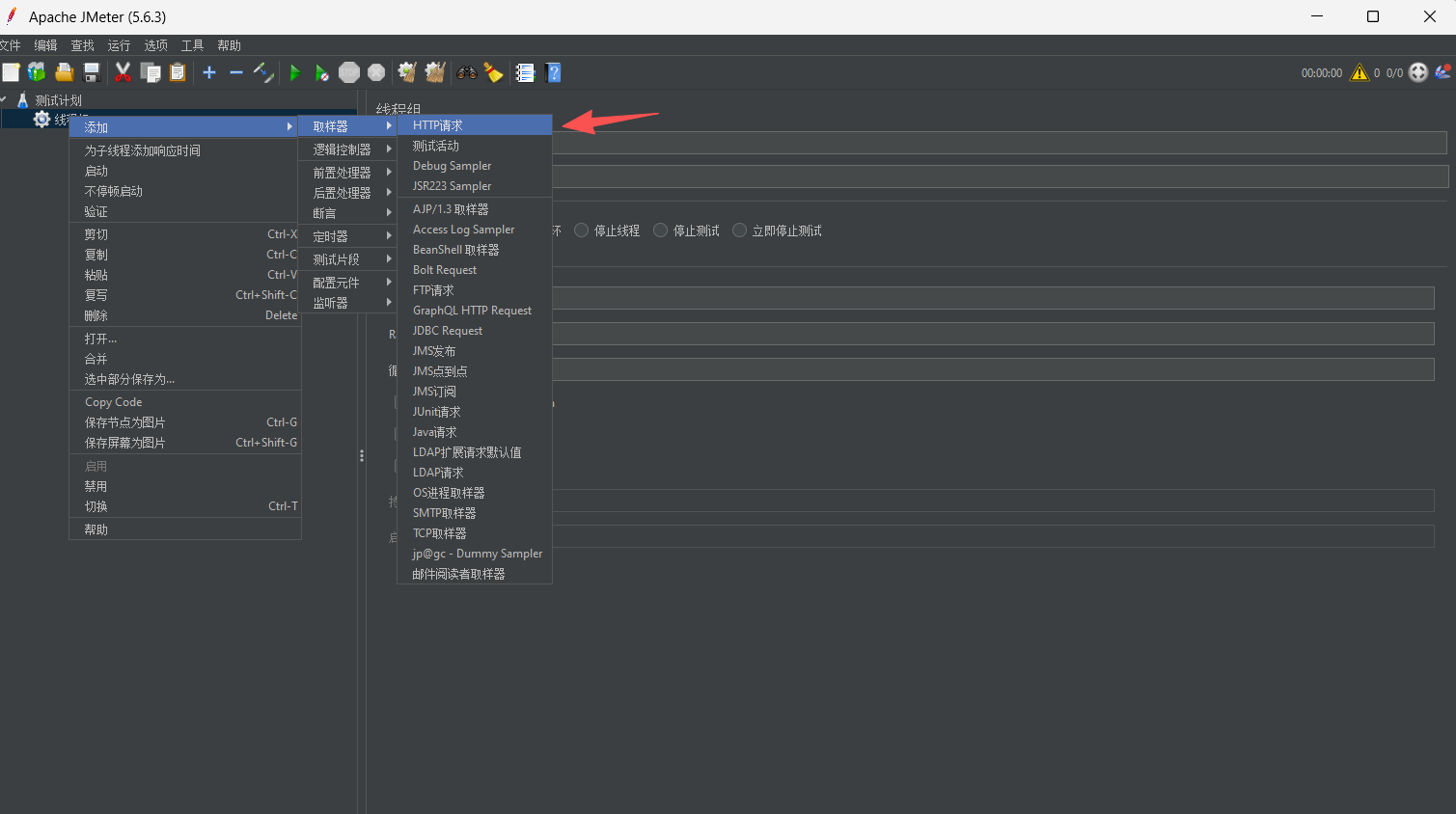
Task: Expand the 逻辑控制器 submenu
Action: click(x=348, y=149)
